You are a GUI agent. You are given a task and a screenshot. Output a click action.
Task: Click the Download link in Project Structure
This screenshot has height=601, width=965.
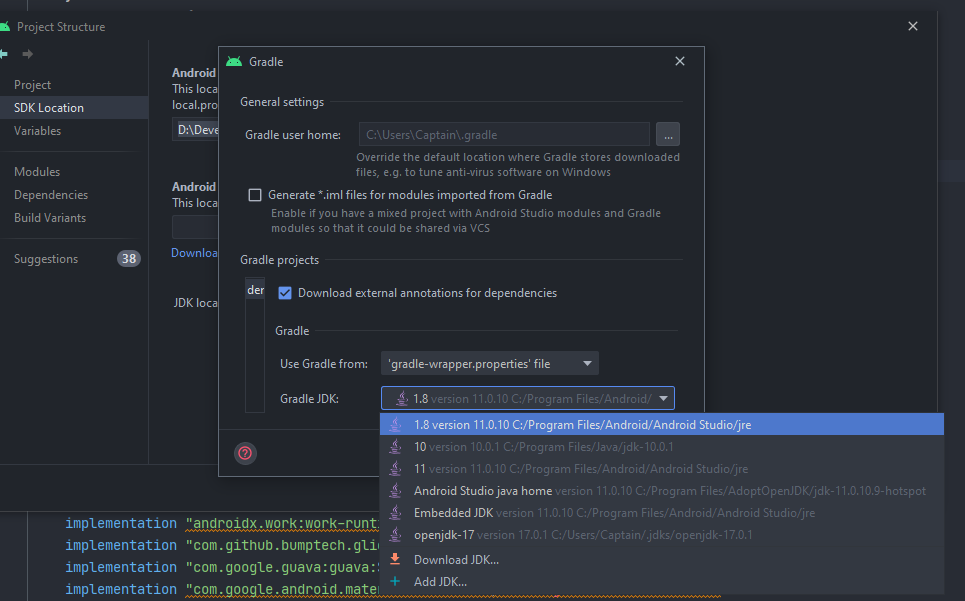tap(194, 253)
